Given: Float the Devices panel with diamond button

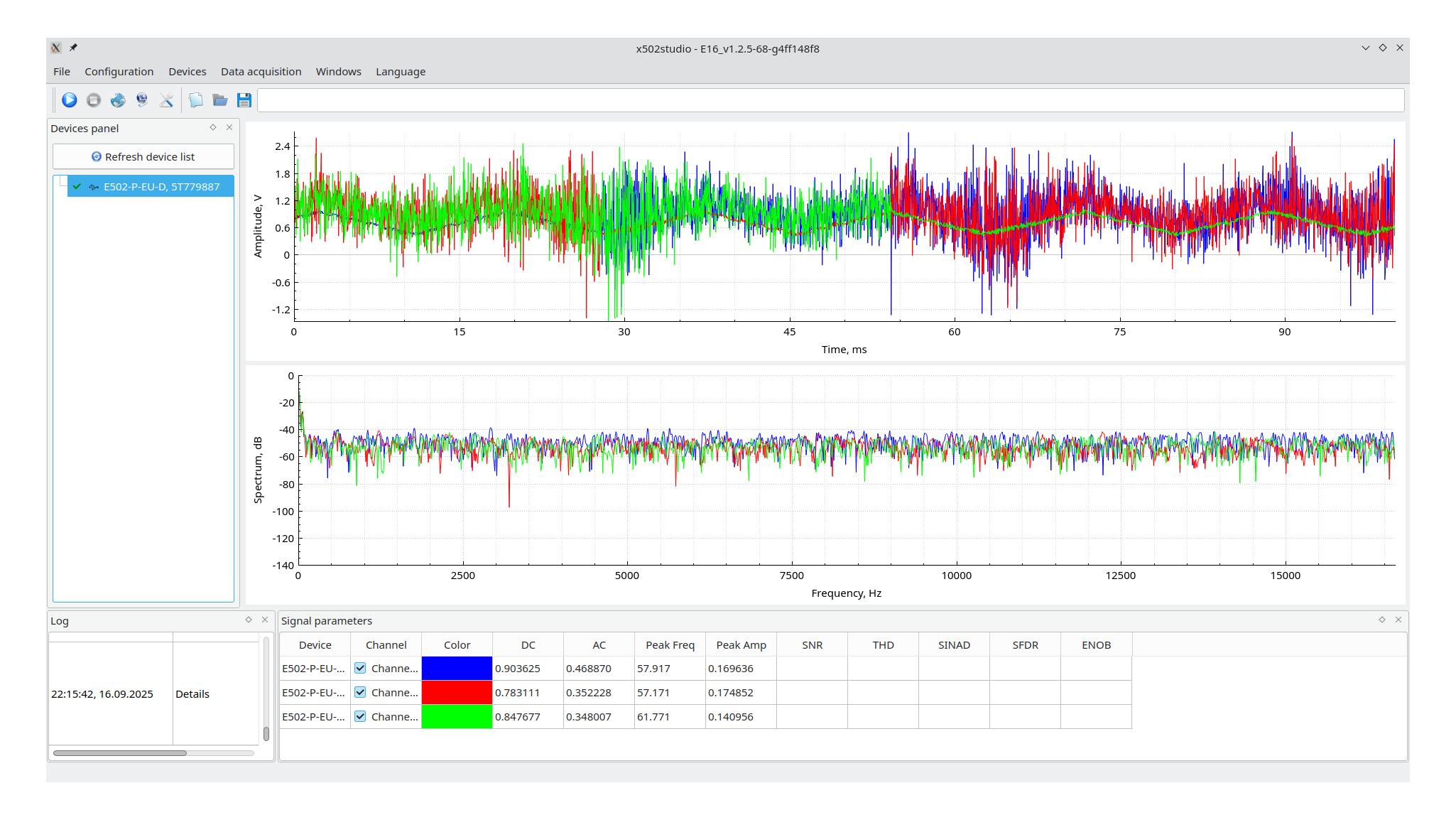Looking at the screenshot, I should pos(212,127).
